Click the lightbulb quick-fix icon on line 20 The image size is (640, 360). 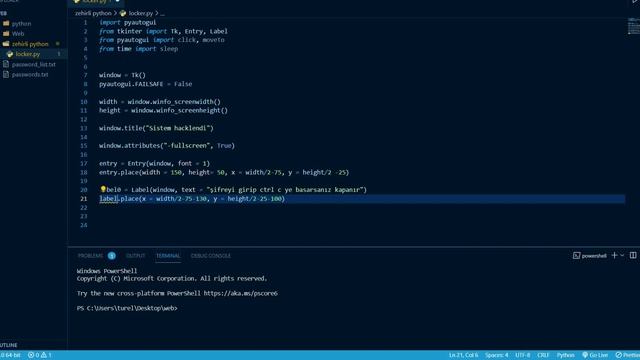coord(103,189)
